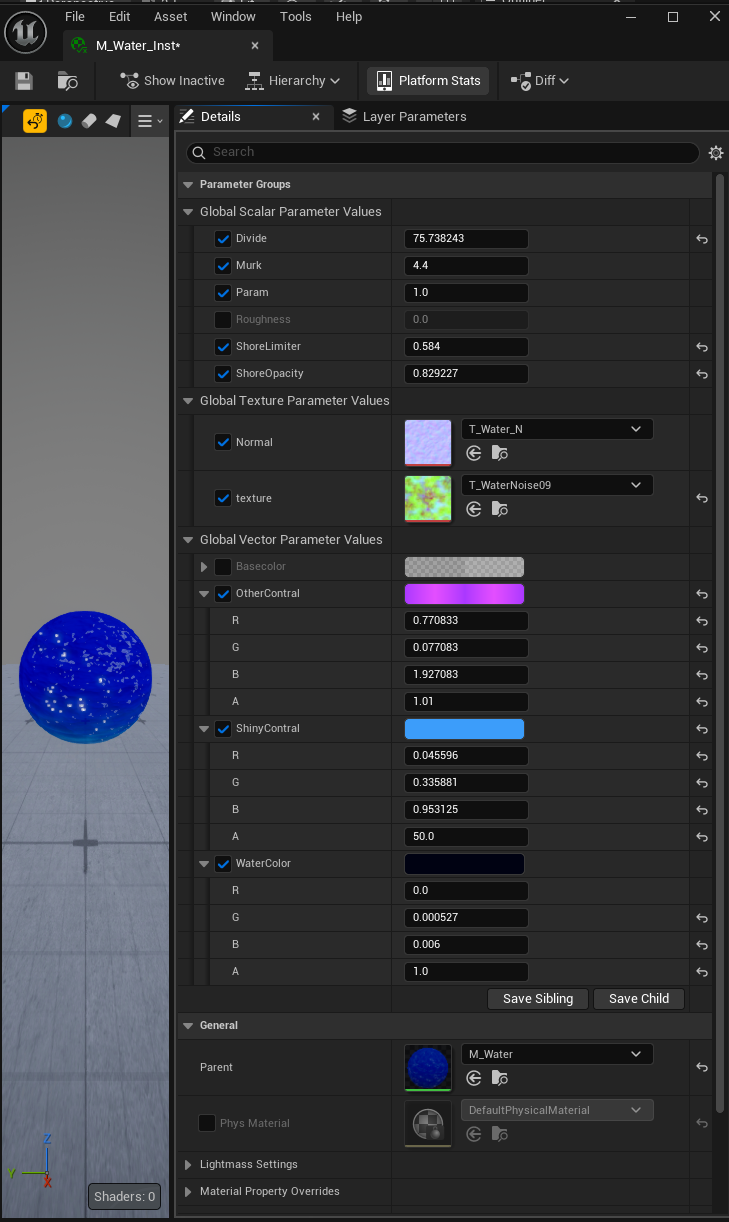
Task: Use selected asset for the Normal texture
Action: pos(475,453)
